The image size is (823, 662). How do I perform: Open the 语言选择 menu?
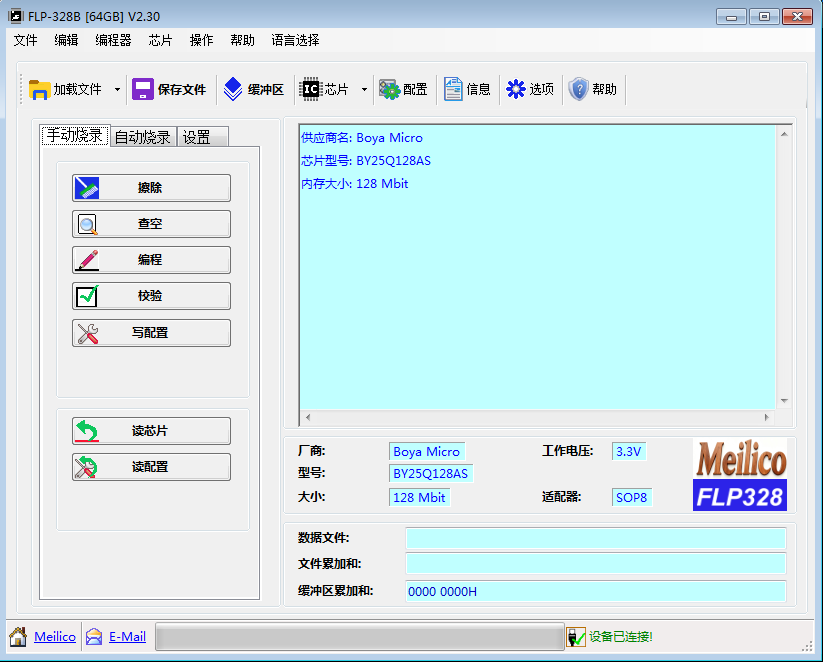coord(296,40)
